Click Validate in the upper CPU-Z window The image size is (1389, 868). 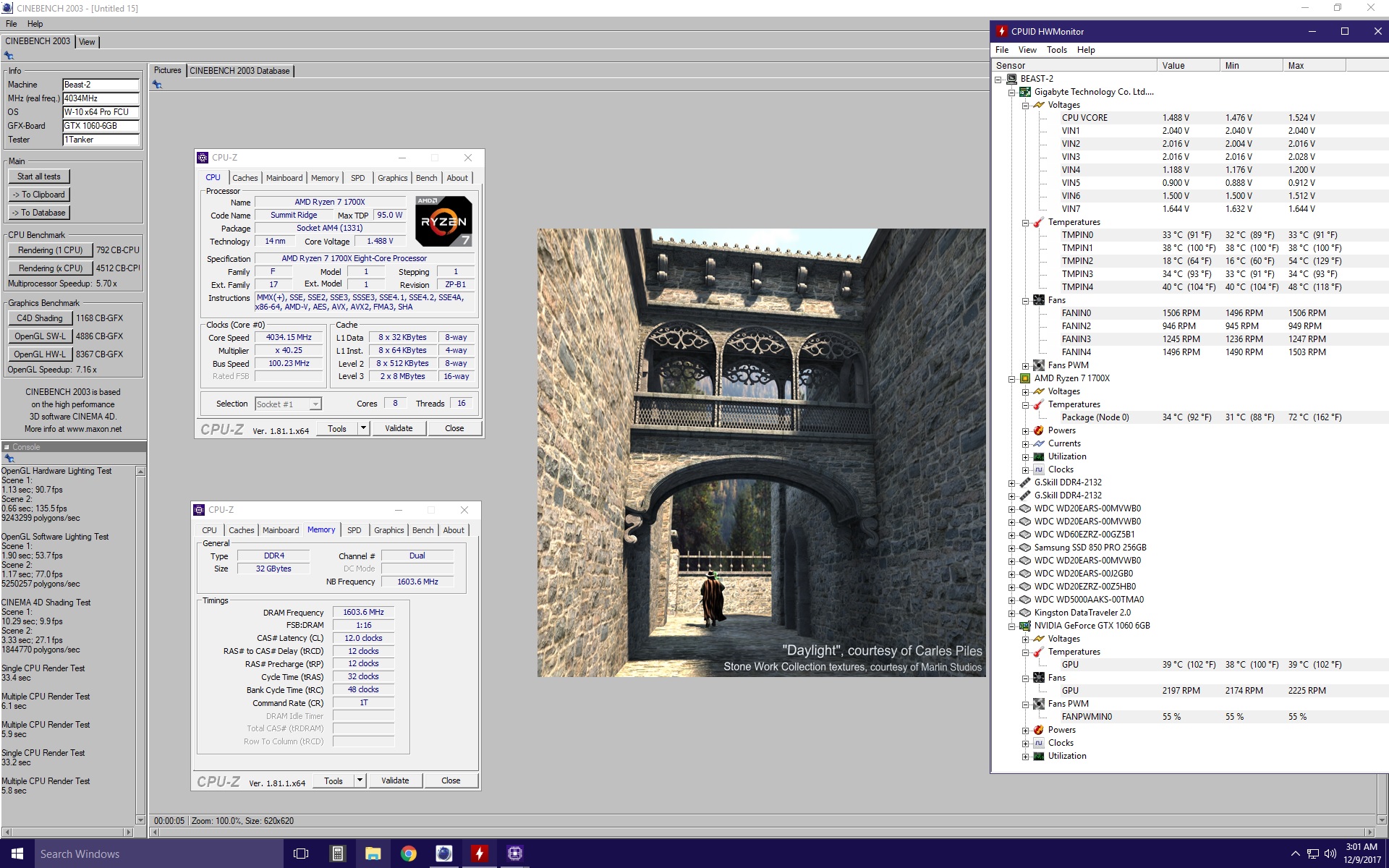(x=399, y=428)
